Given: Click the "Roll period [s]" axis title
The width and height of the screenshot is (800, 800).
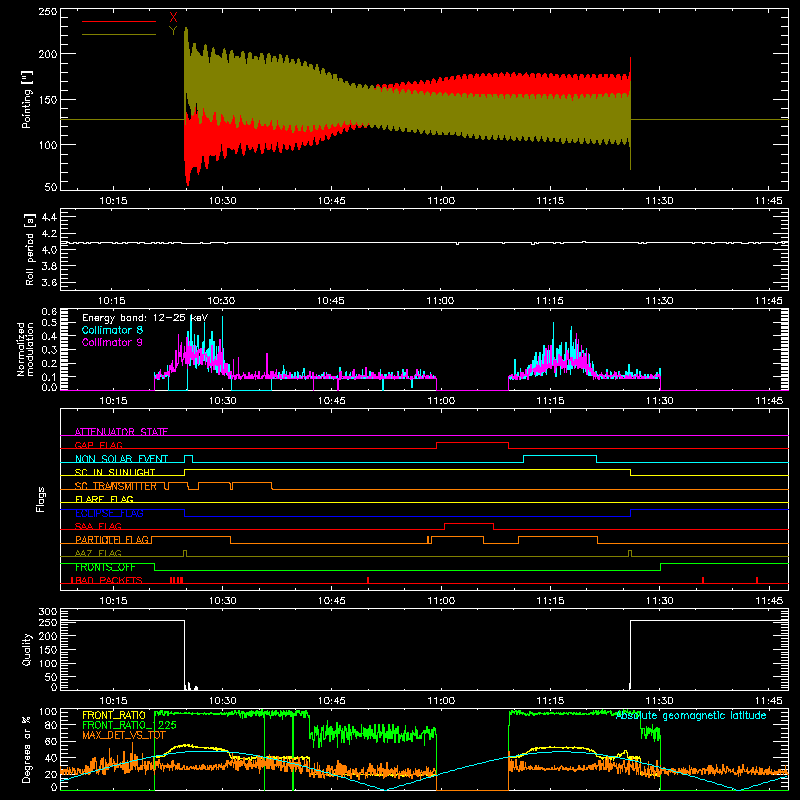Looking at the screenshot, I should tap(29, 249).
